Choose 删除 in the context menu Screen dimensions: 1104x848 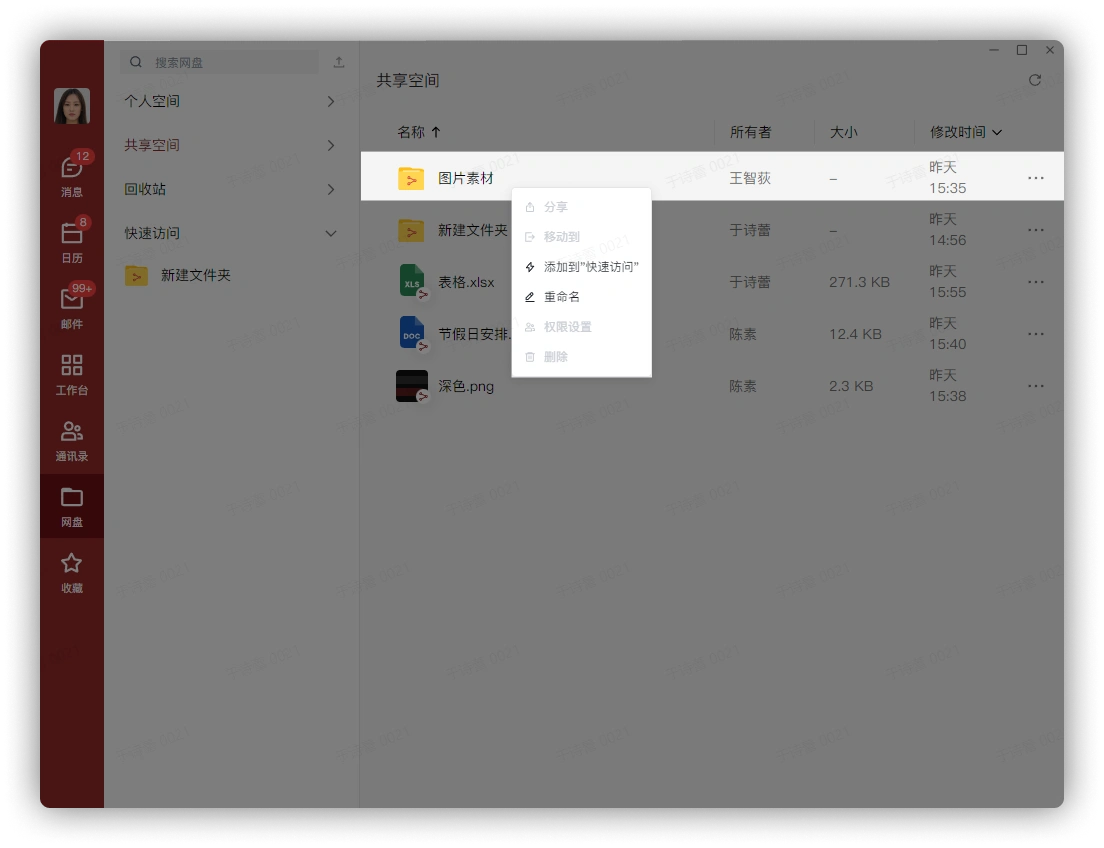(582, 357)
